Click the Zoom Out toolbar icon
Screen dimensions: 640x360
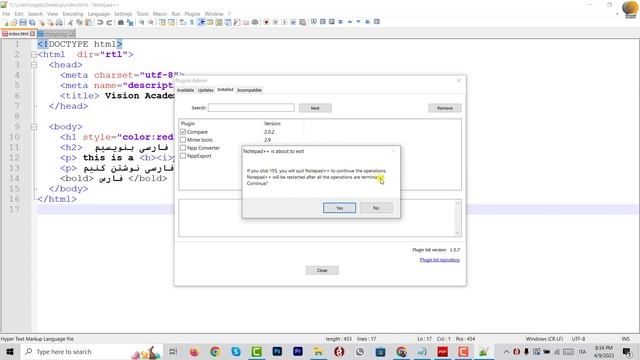click(151, 22)
